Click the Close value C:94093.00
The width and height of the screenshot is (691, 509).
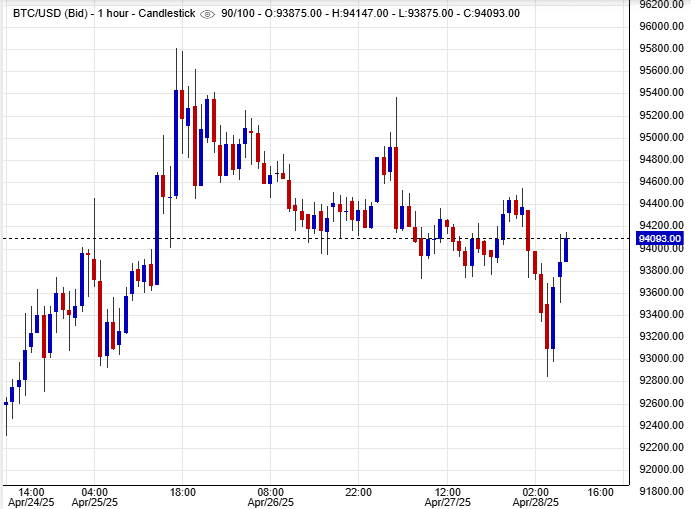507,14
